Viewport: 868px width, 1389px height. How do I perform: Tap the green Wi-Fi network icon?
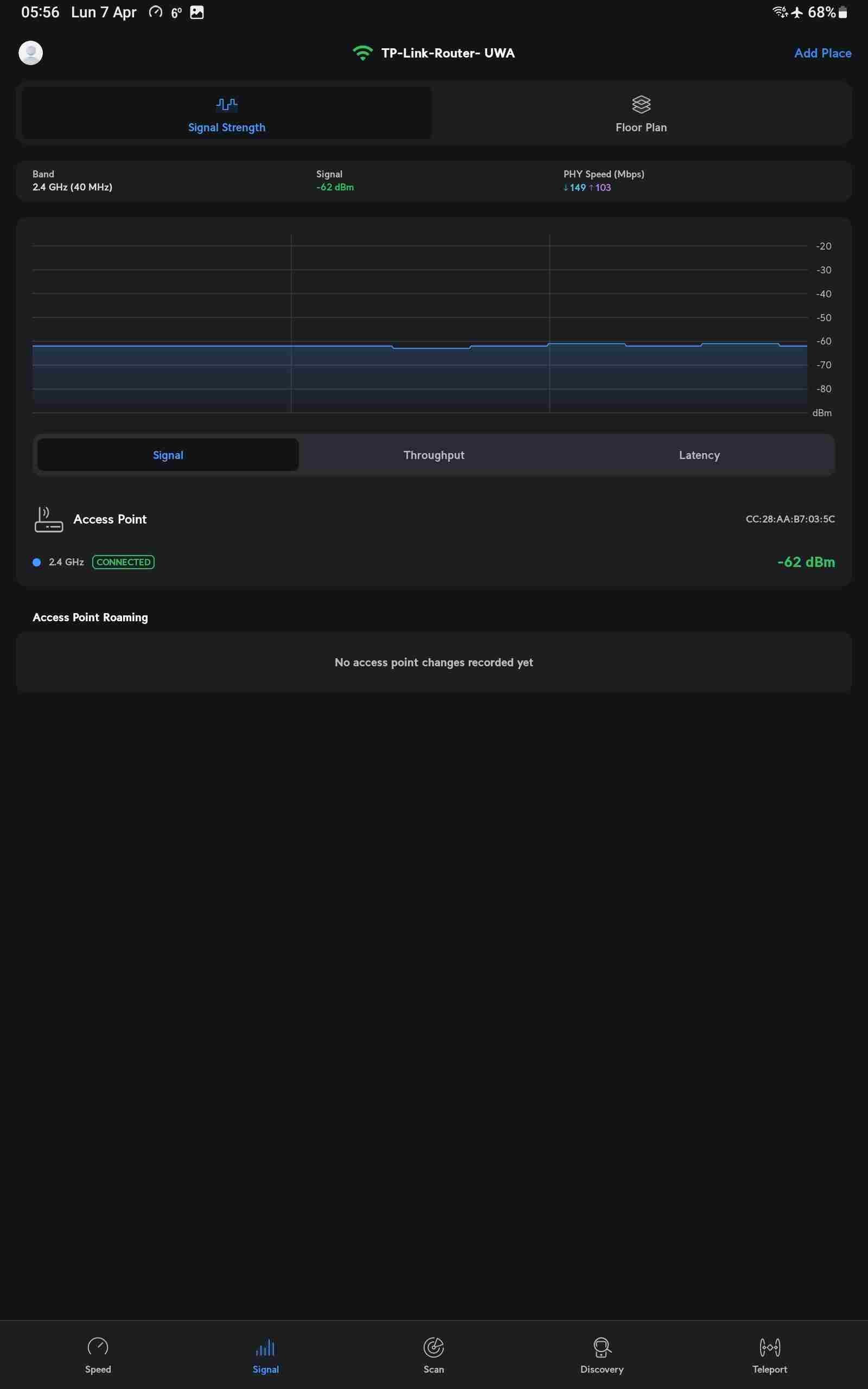tap(362, 53)
